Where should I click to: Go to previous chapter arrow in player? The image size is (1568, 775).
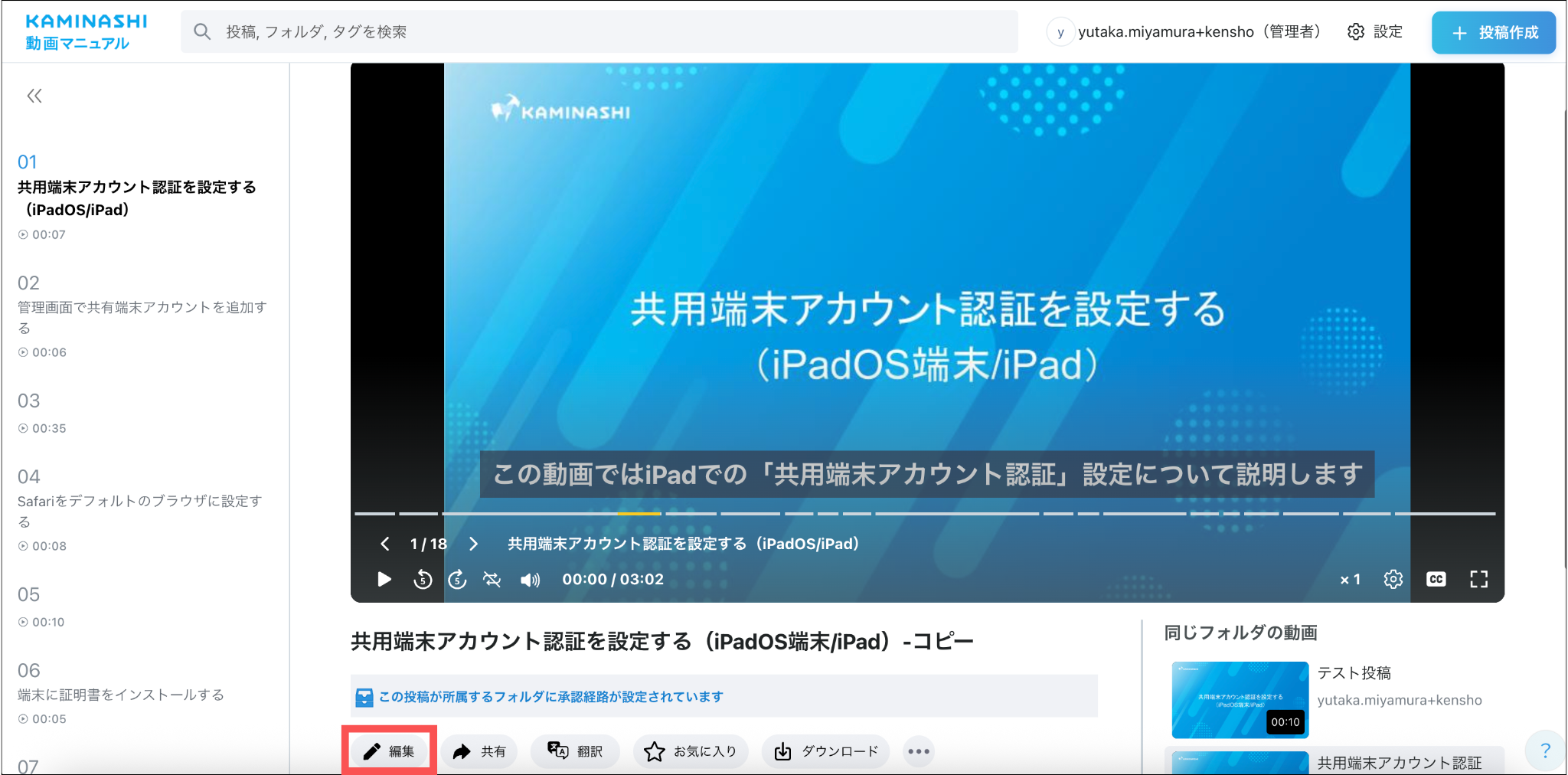click(385, 544)
